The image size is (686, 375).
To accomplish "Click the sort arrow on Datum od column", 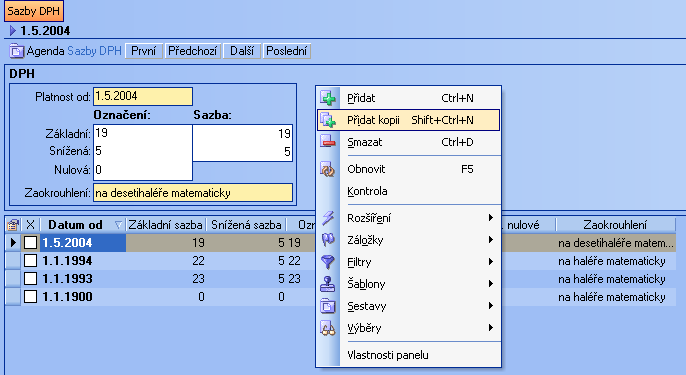I will pyautogui.click(x=118, y=225).
